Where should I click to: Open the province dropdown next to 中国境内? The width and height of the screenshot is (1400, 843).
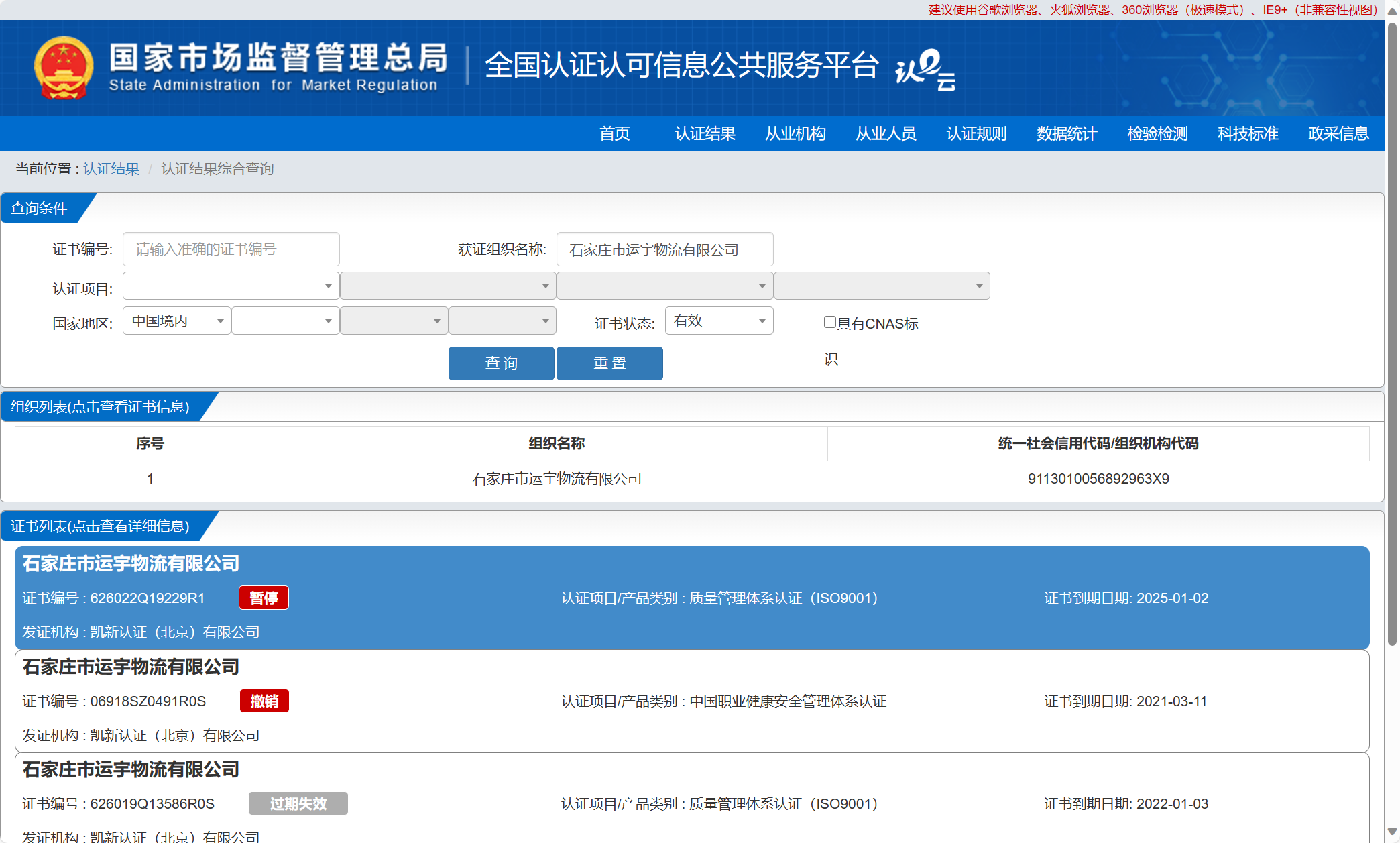tap(286, 321)
